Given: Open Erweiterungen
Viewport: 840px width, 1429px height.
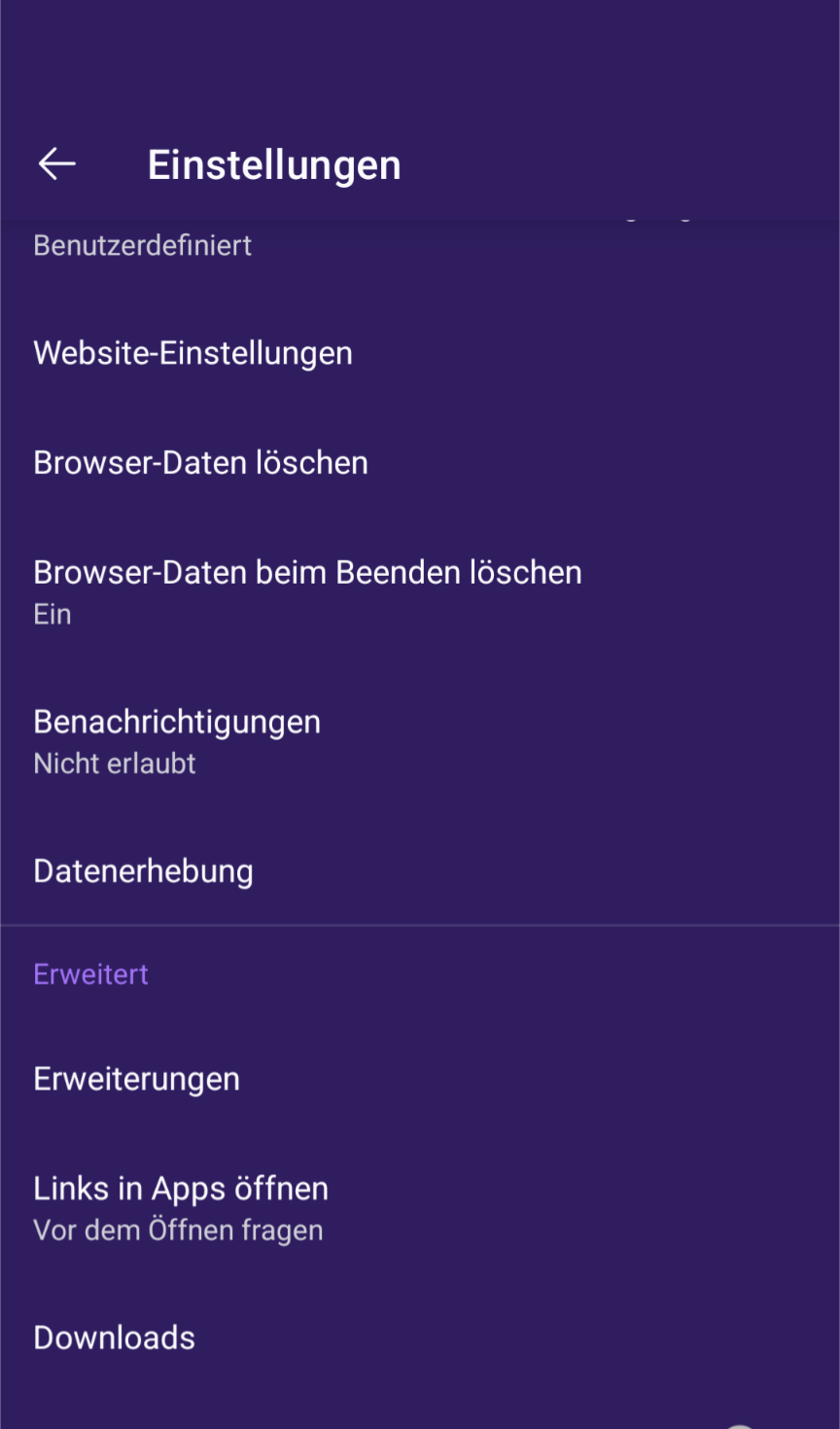Looking at the screenshot, I should pyautogui.click(x=136, y=1078).
